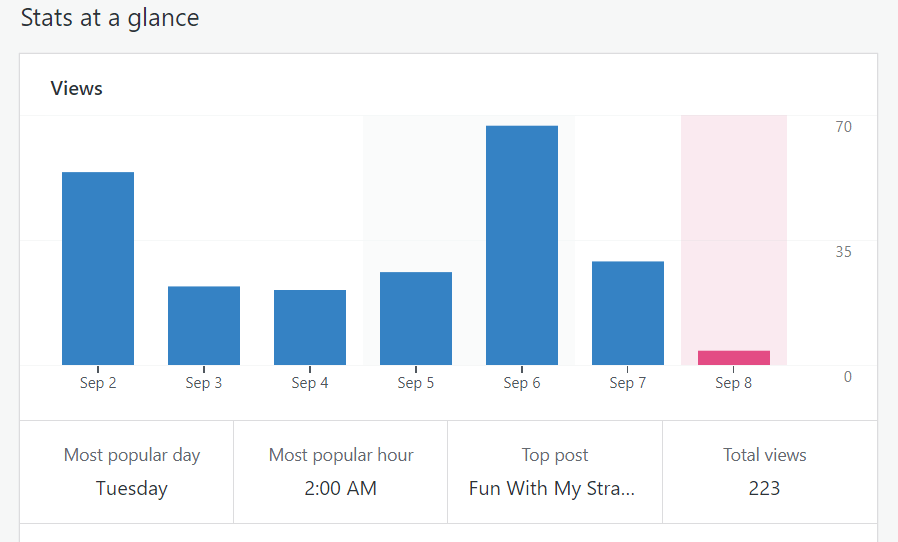Click the Most popular hour 2:00 AM card
The width and height of the screenshot is (898, 542).
(x=341, y=472)
